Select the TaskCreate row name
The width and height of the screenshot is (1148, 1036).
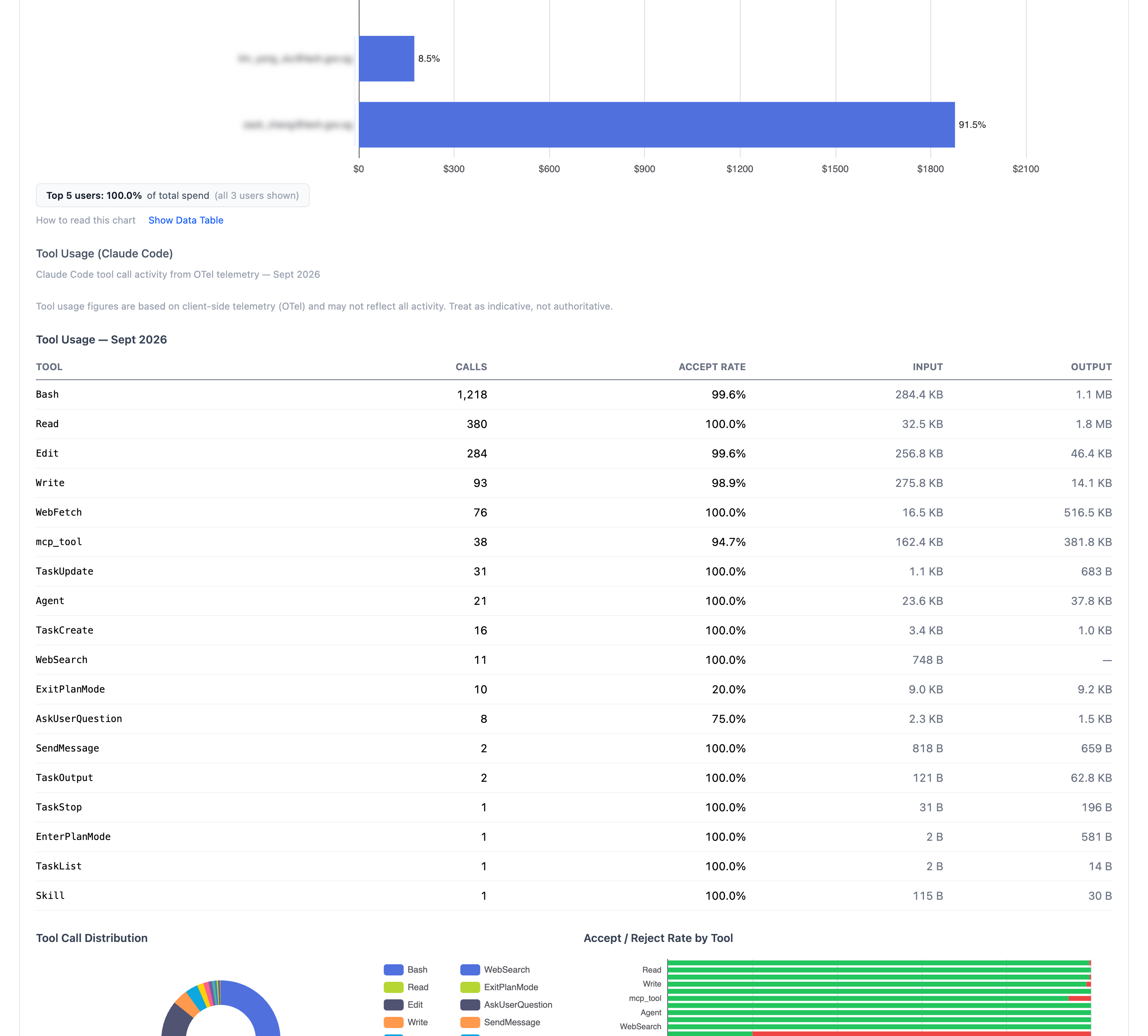click(x=64, y=630)
